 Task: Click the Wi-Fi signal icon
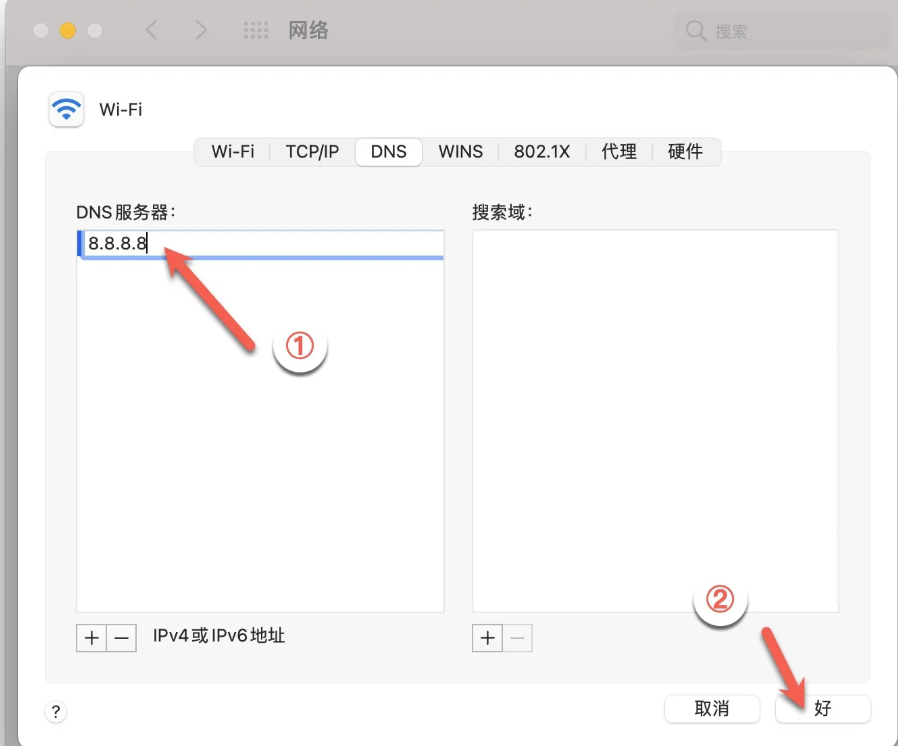tap(67, 109)
